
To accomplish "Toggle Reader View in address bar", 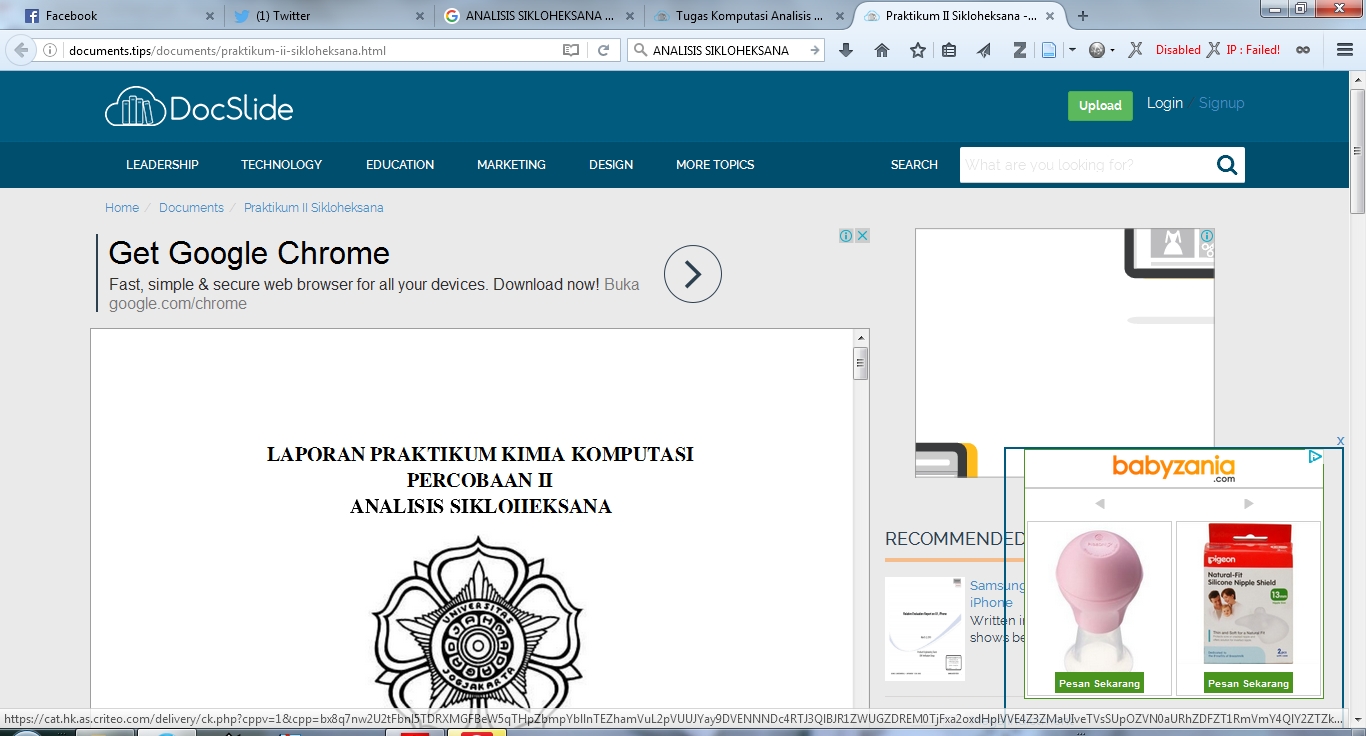I will 571,50.
